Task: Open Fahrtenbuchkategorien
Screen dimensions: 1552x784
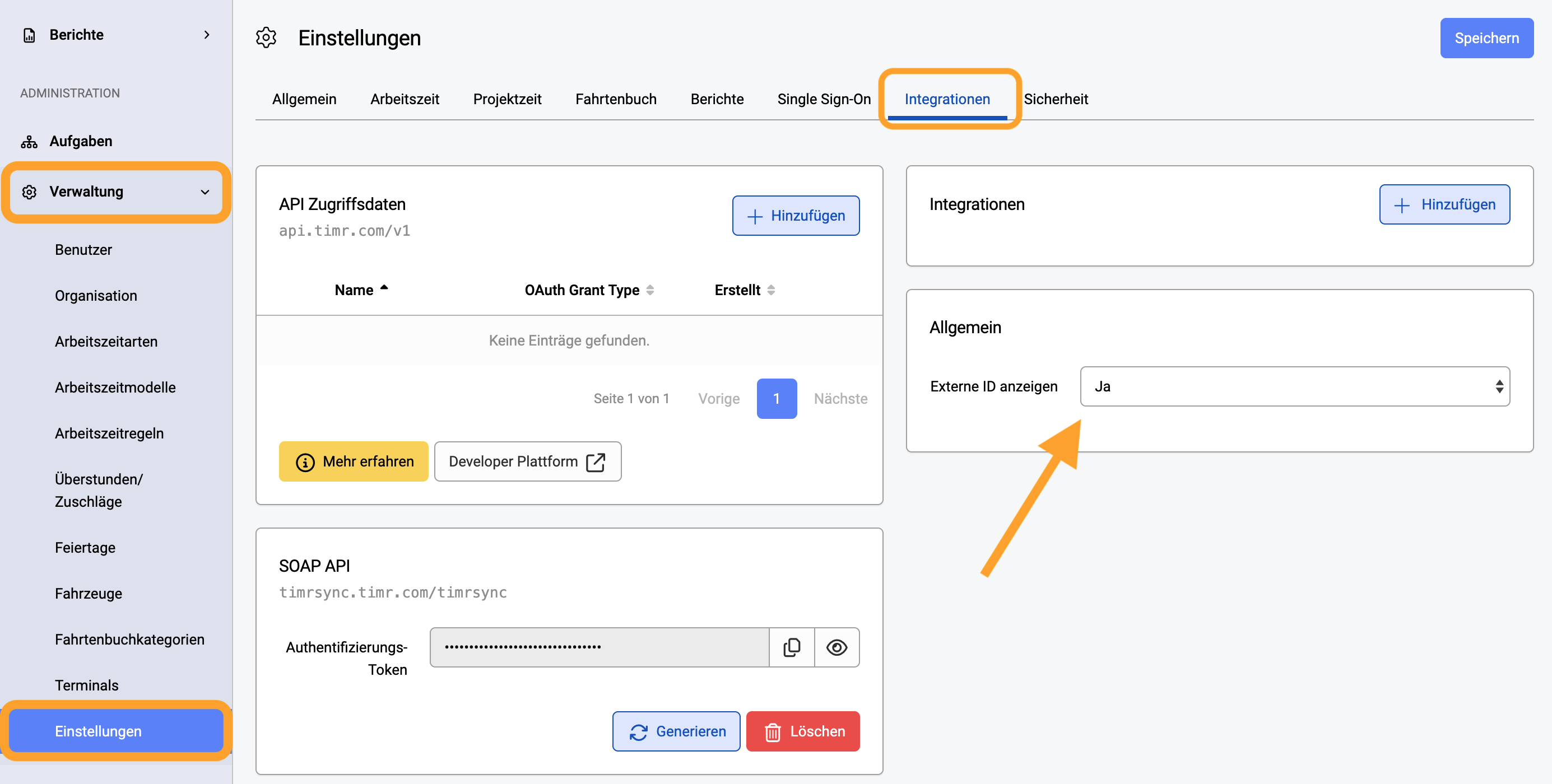Action: coord(129,639)
